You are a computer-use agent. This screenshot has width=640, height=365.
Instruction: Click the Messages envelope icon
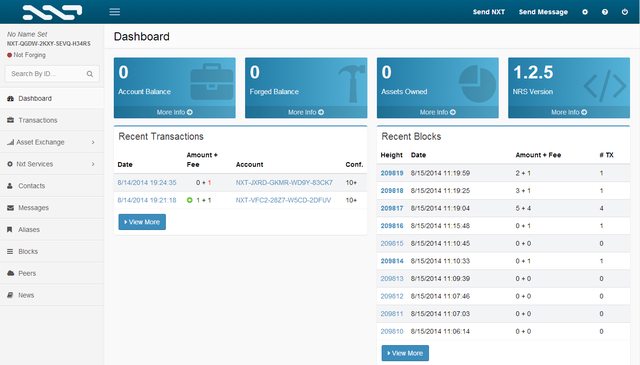[x=10, y=208]
